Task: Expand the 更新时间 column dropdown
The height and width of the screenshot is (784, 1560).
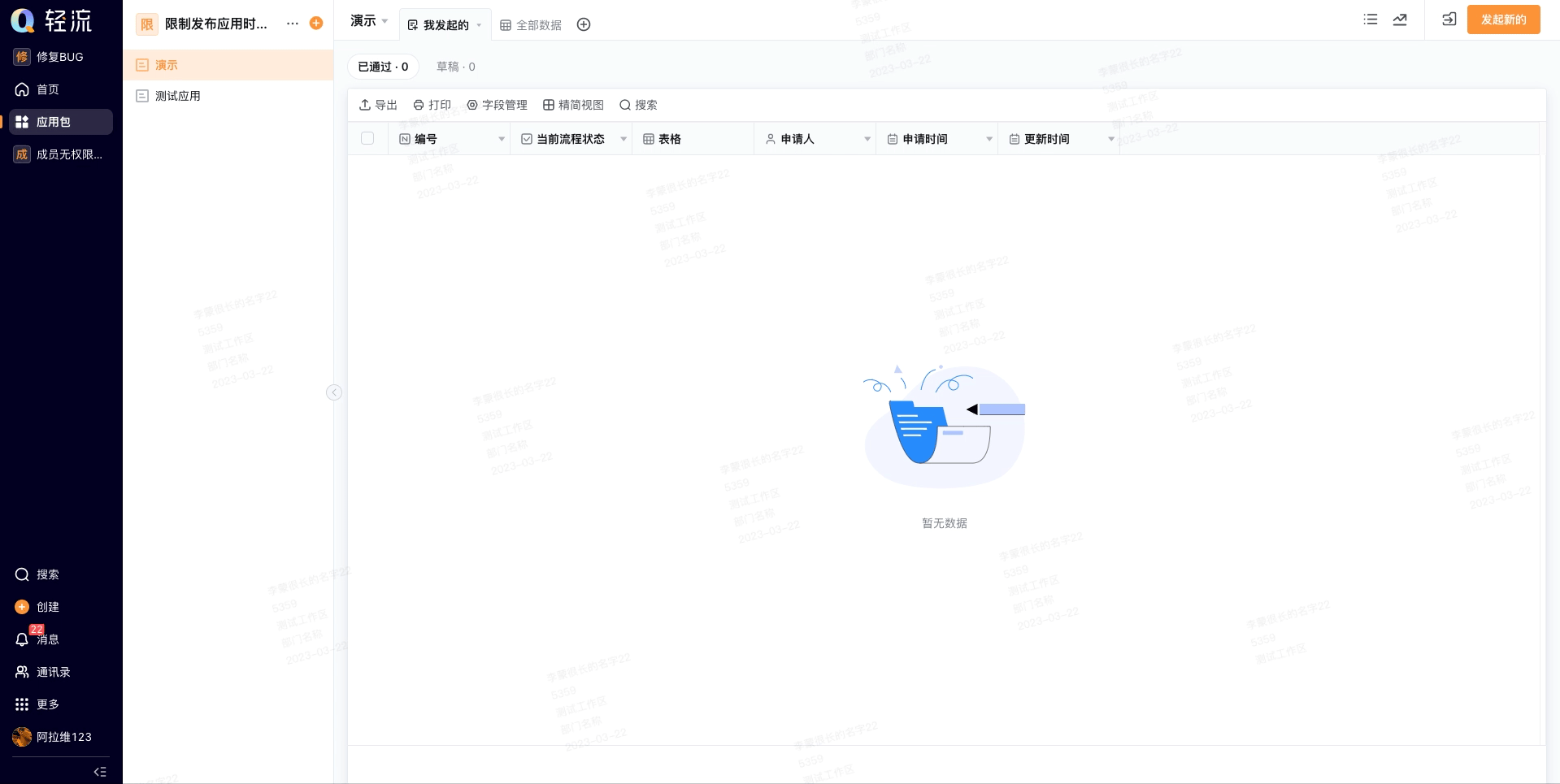Action: [x=1111, y=139]
